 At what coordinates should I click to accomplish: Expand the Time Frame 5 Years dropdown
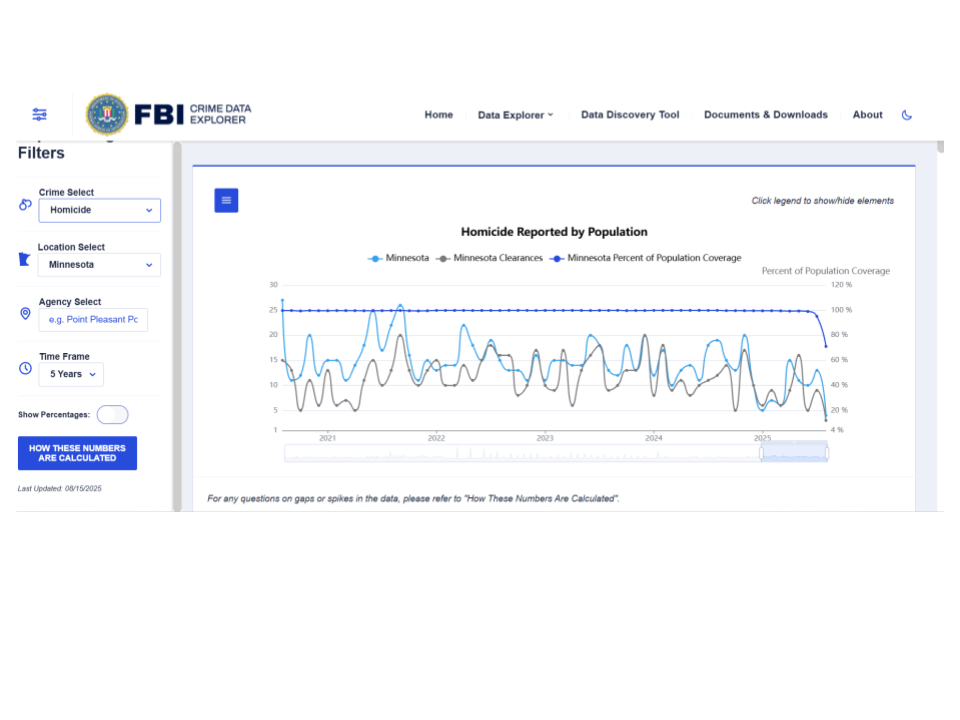point(71,374)
